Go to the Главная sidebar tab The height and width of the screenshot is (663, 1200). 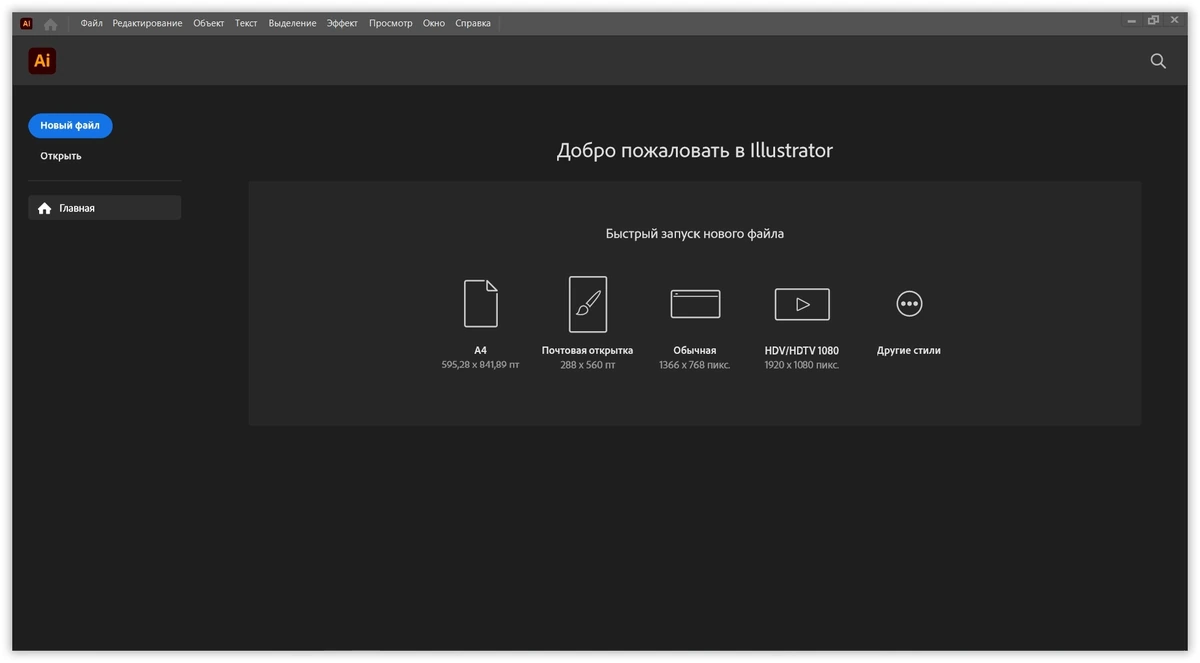(104, 208)
